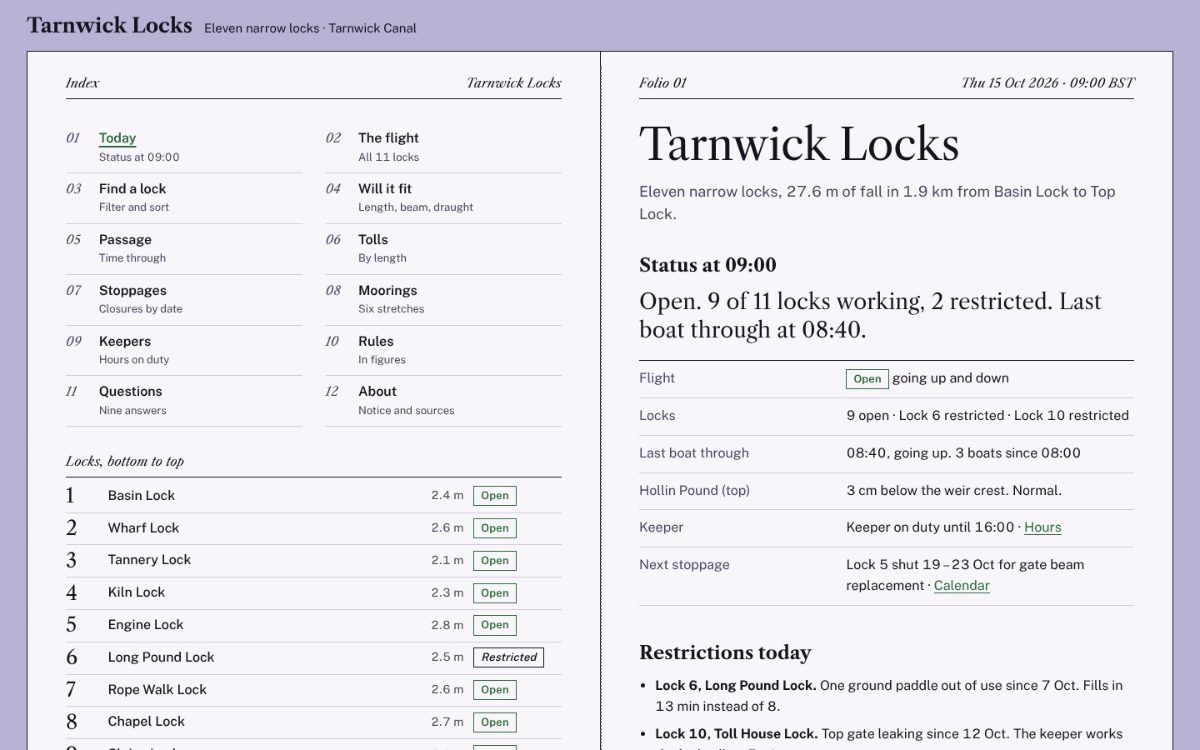Open Rules in figures entry
This screenshot has height=750, width=1200.
(443, 350)
